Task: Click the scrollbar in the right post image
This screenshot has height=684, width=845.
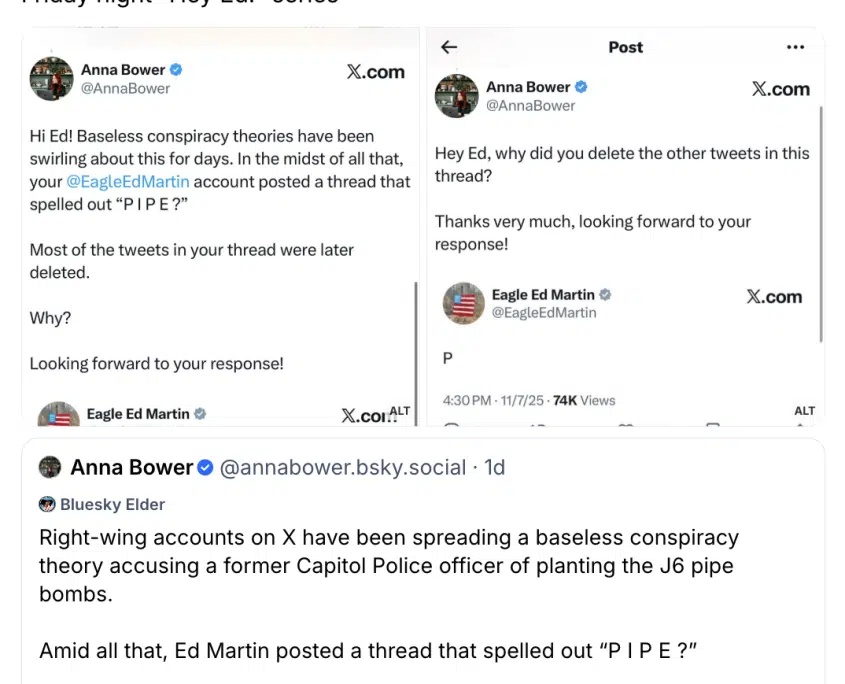Action: (819, 220)
